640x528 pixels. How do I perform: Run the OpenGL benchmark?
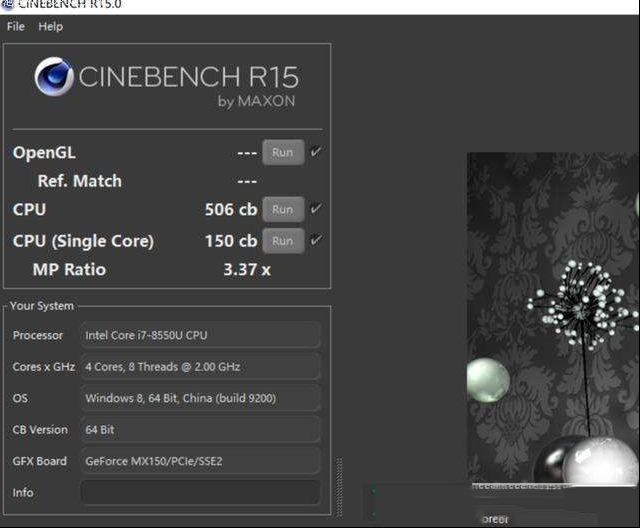tap(283, 152)
